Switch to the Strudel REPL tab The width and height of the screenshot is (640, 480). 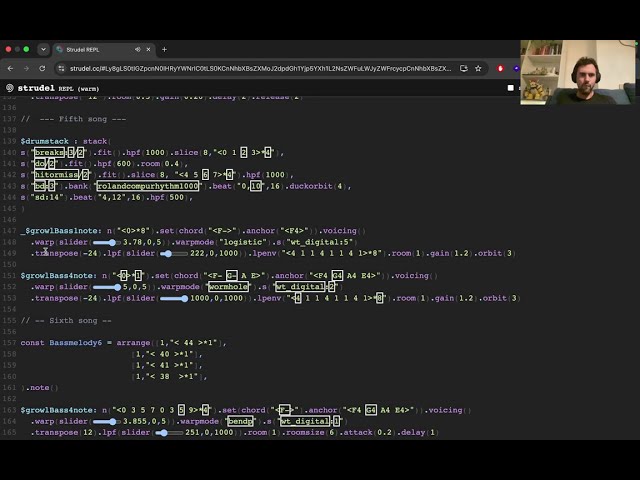(104, 49)
